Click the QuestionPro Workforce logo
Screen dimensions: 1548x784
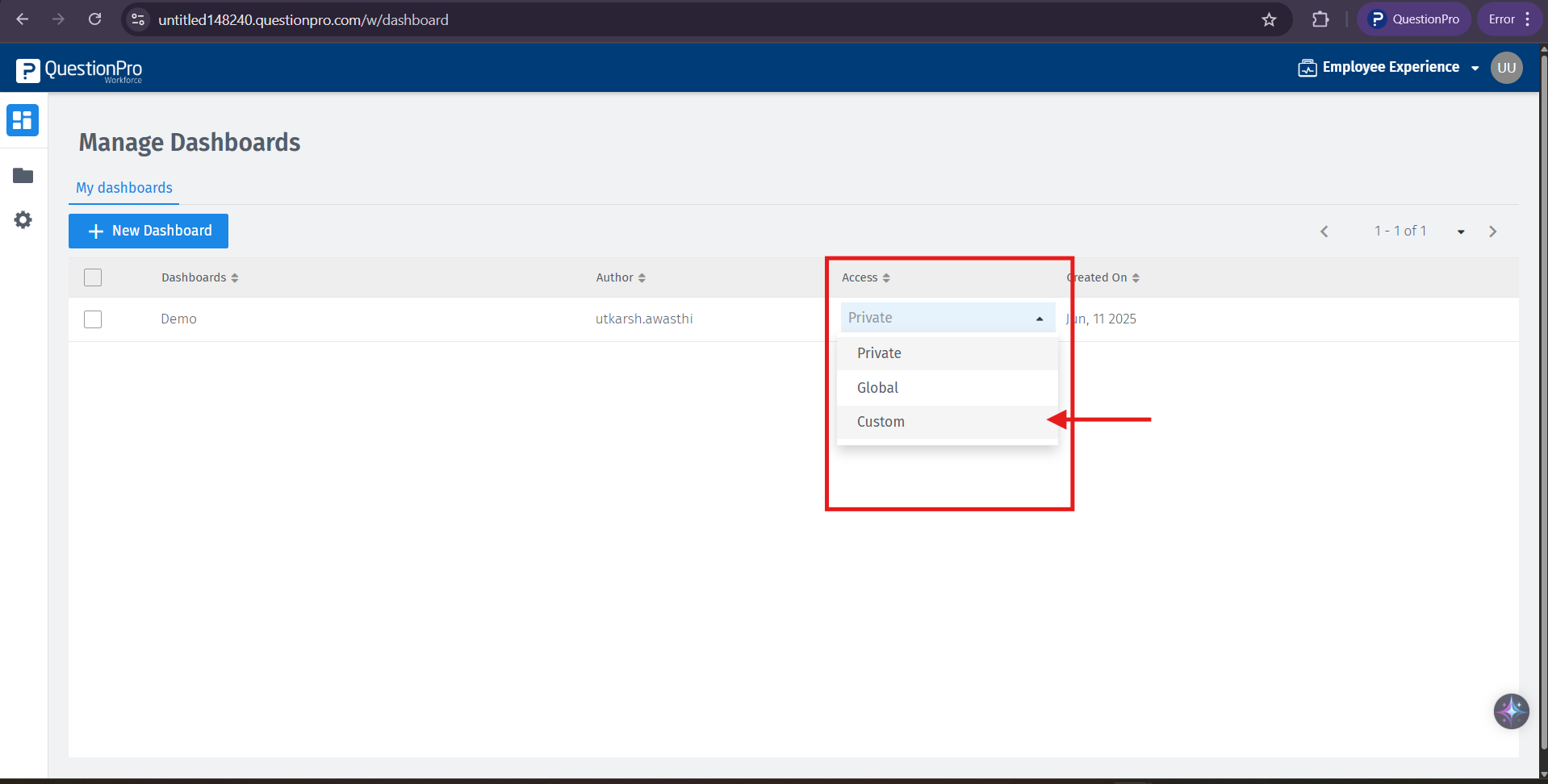[x=79, y=70]
